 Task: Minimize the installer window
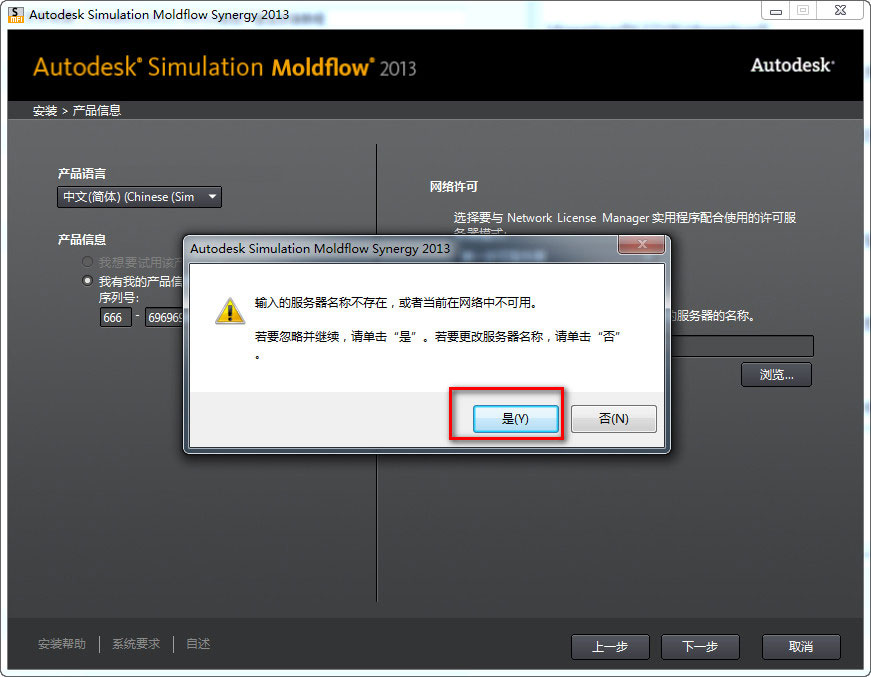point(776,11)
